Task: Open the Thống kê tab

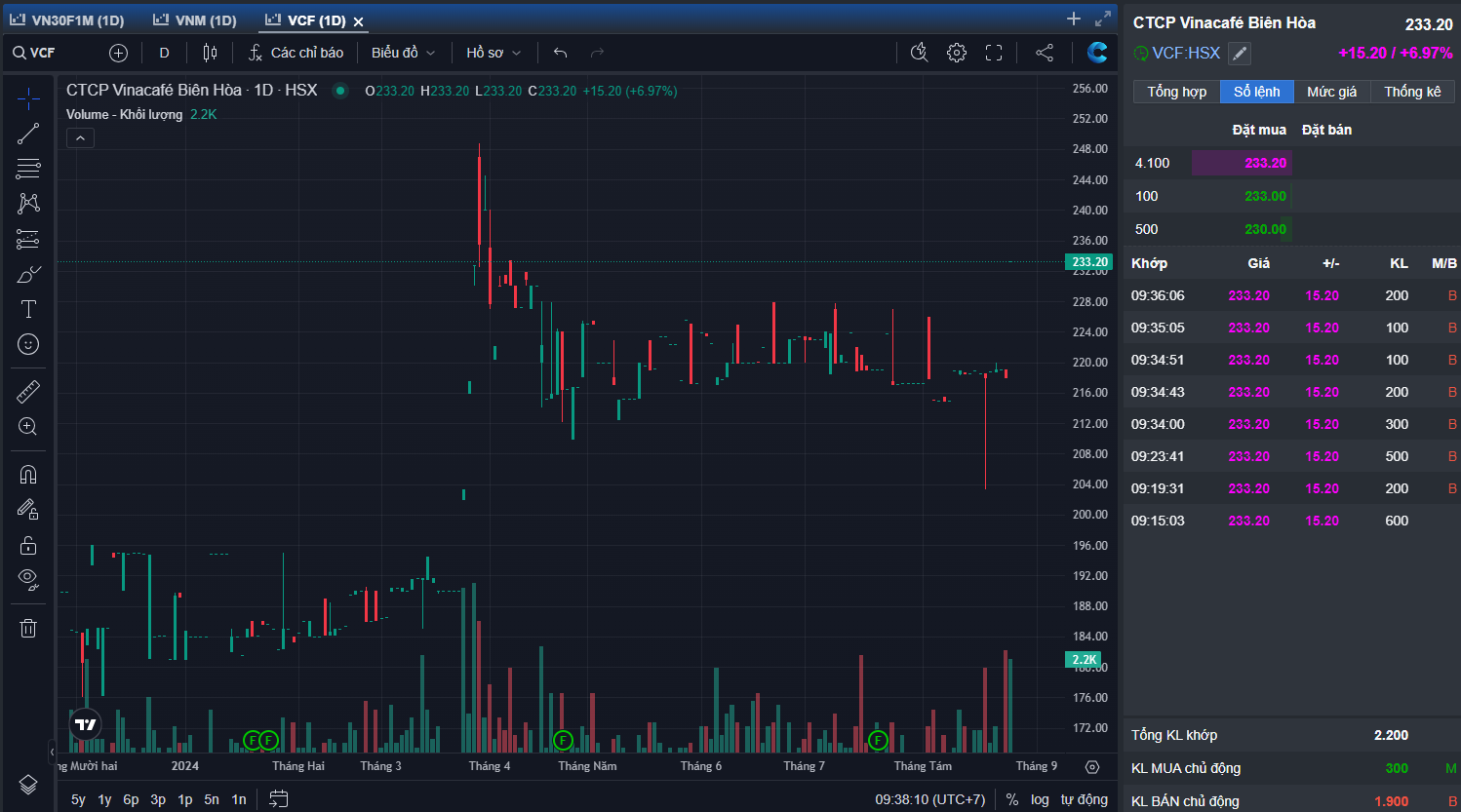Action: click(x=1411, y=92)
